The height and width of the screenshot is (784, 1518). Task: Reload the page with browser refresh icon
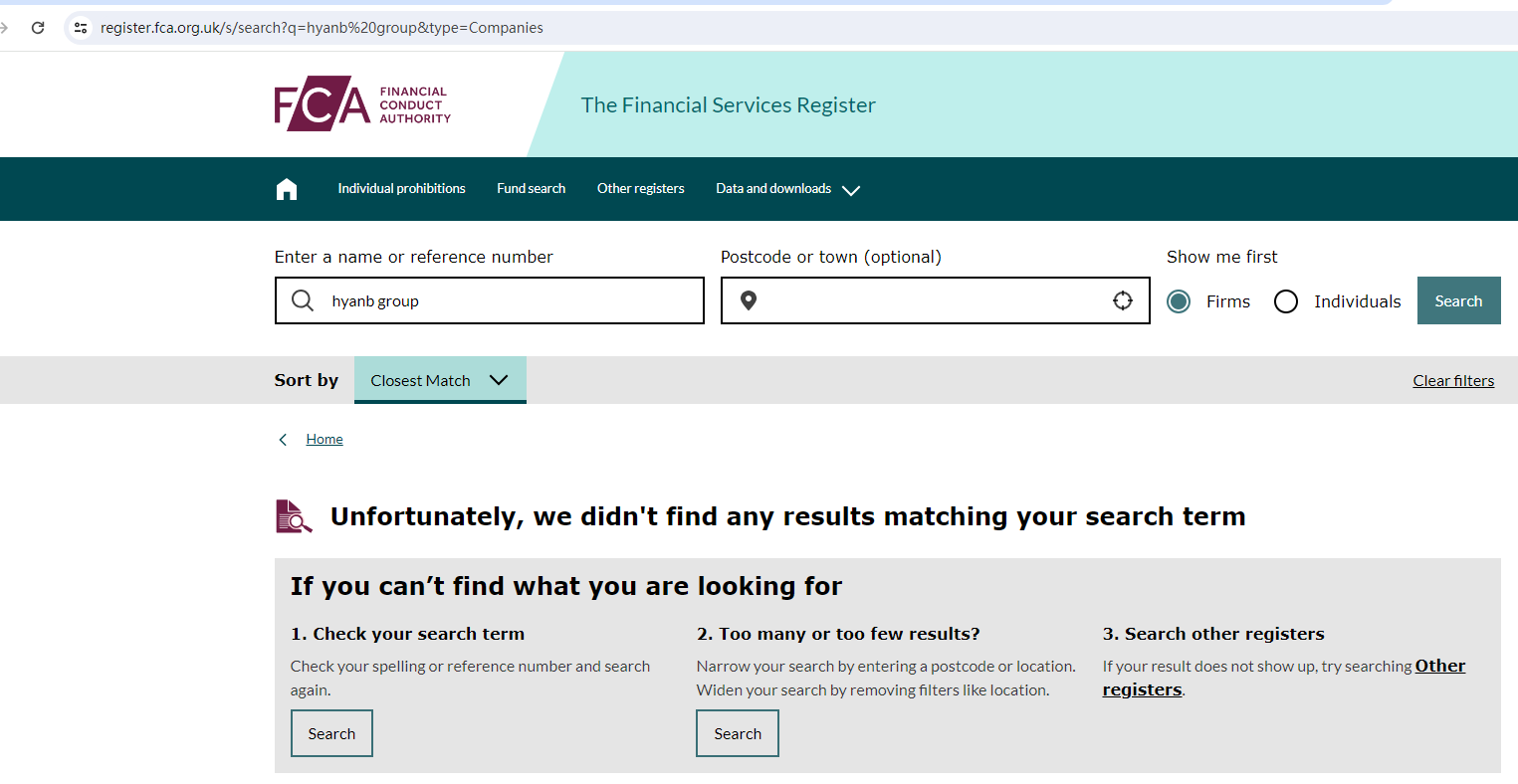(x=38, y=28)
